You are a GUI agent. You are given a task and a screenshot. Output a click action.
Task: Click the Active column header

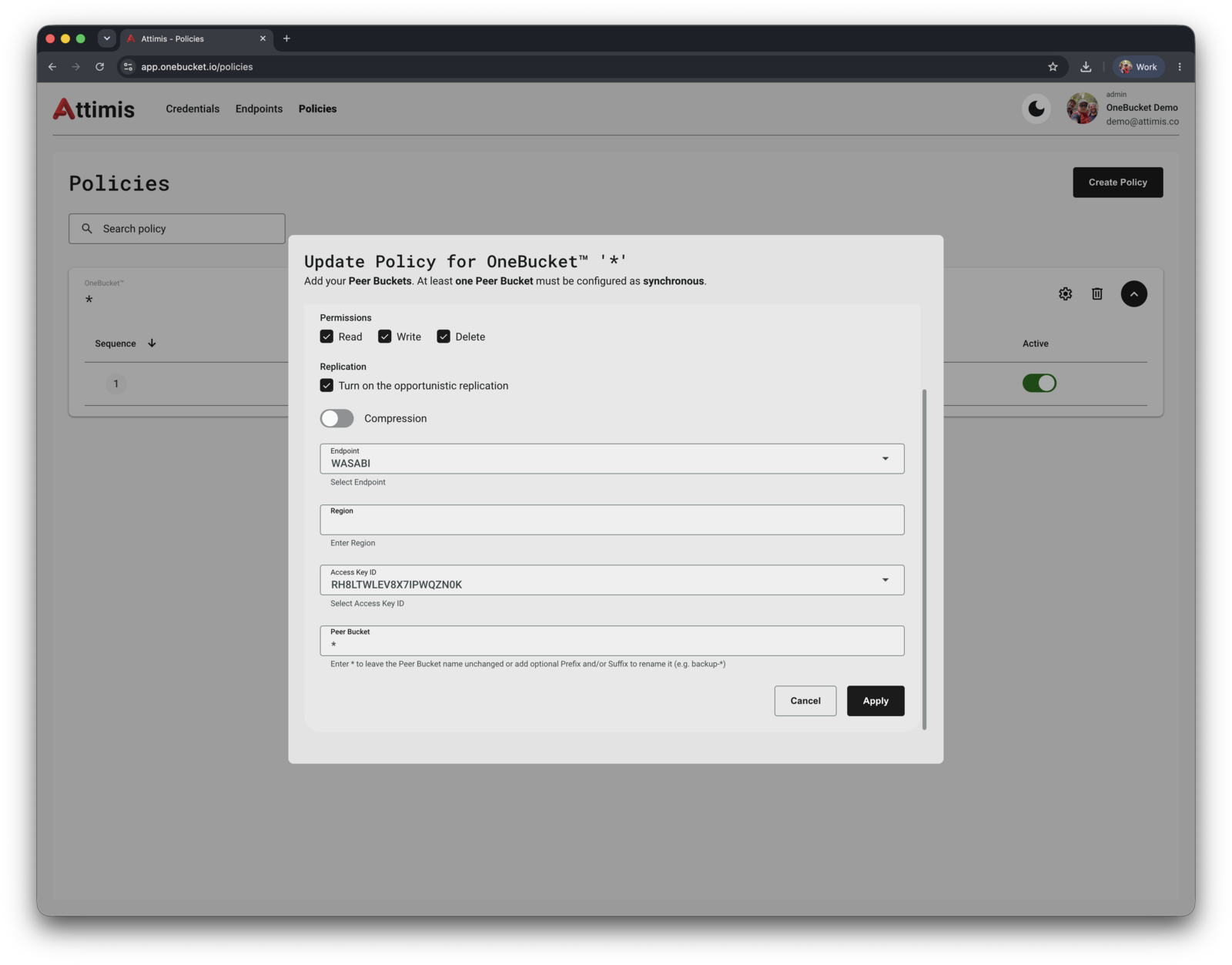[x=1035, y=343]
